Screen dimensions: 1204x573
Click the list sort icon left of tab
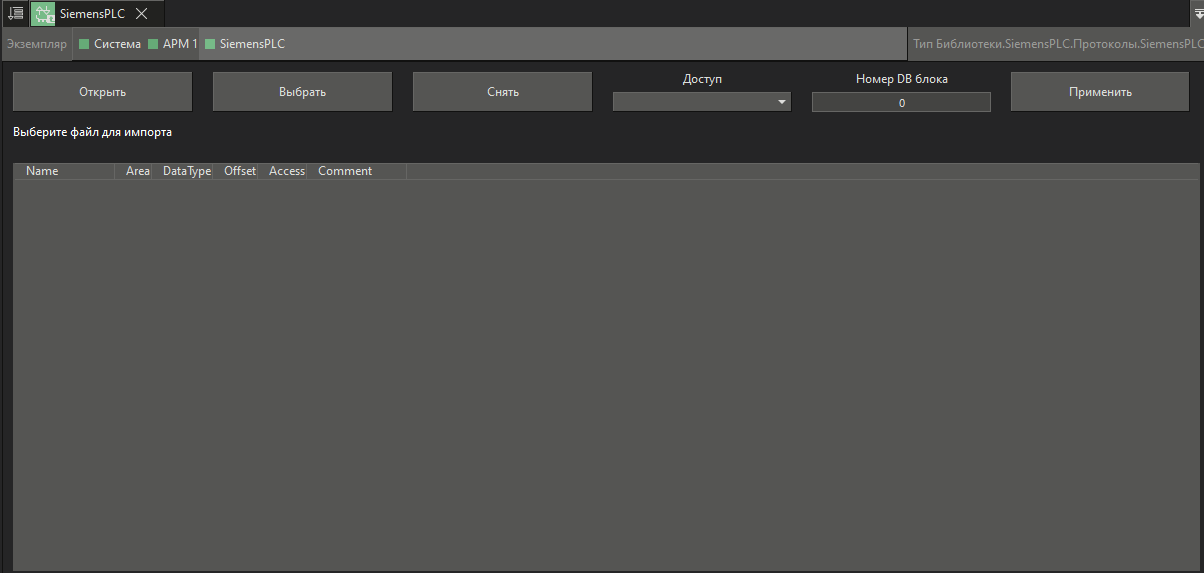click(x=16, y=13)
